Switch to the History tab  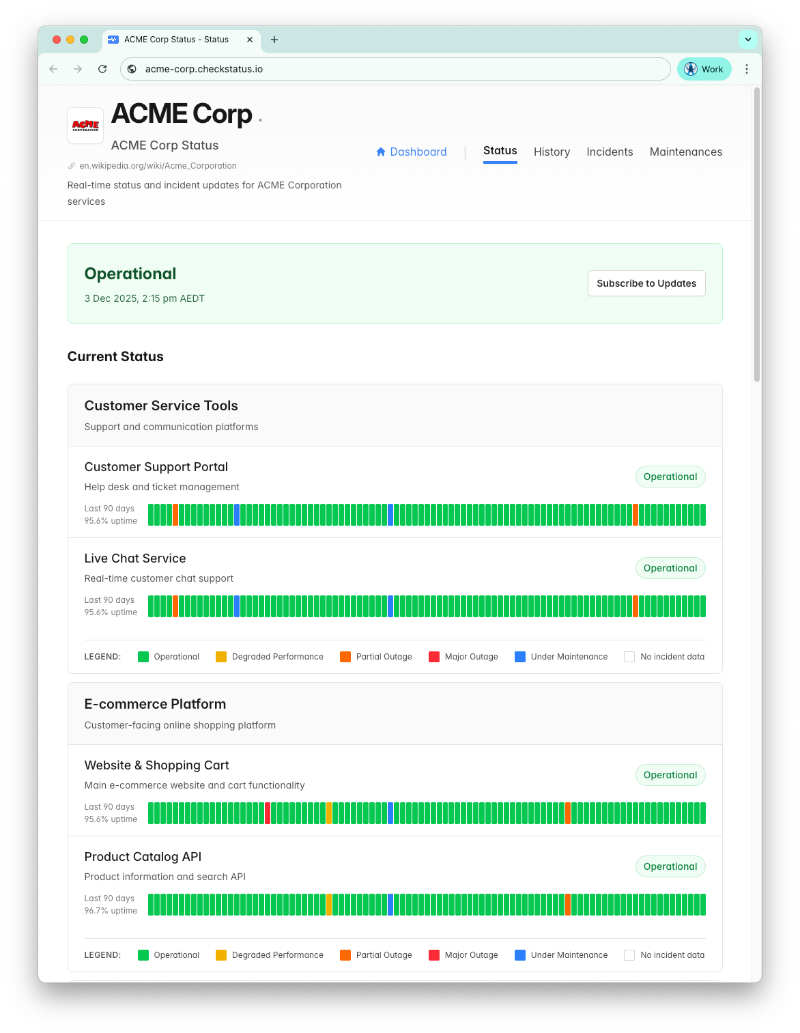551,152
